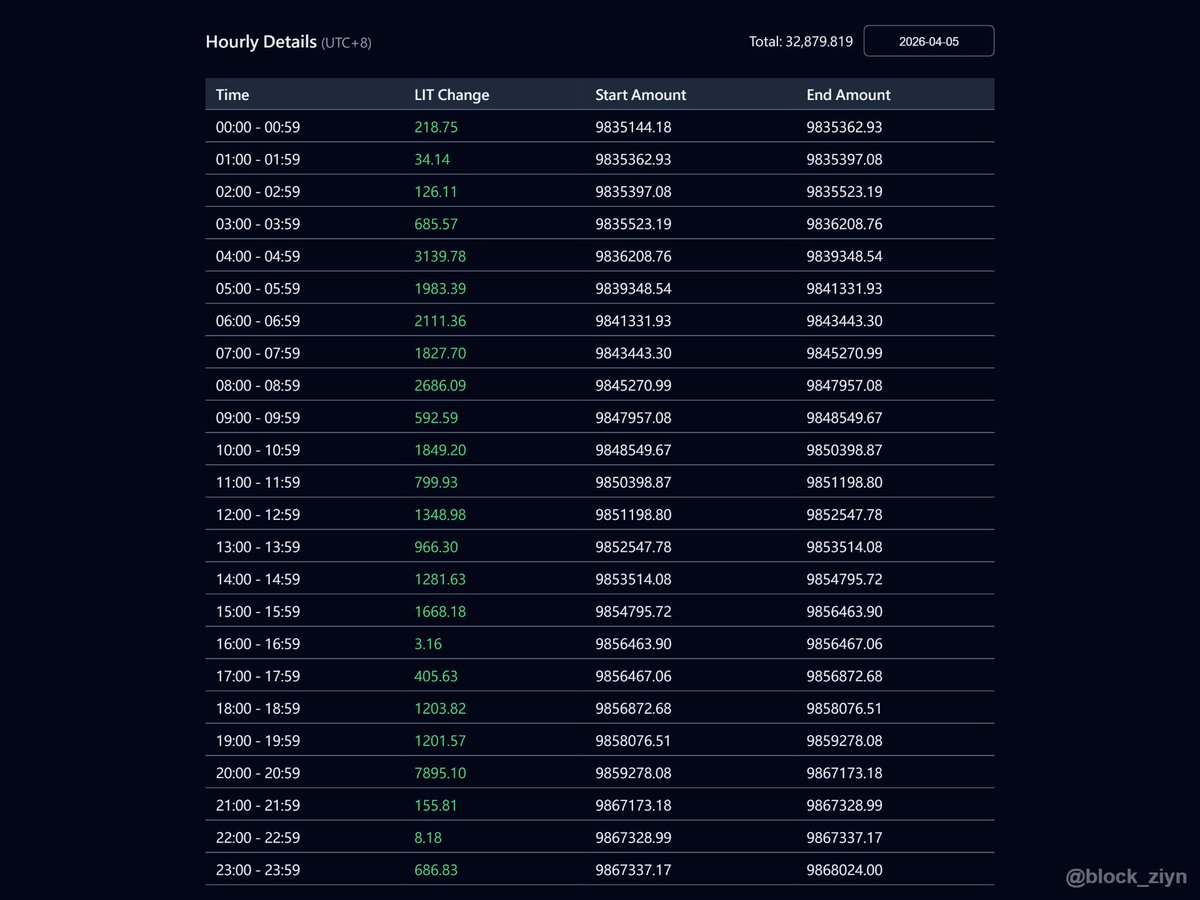Select the 18:00 - 18:59 time cell
Image resolution: width=1200 pixels, height=900 pixels.
[x=258, y=708]
